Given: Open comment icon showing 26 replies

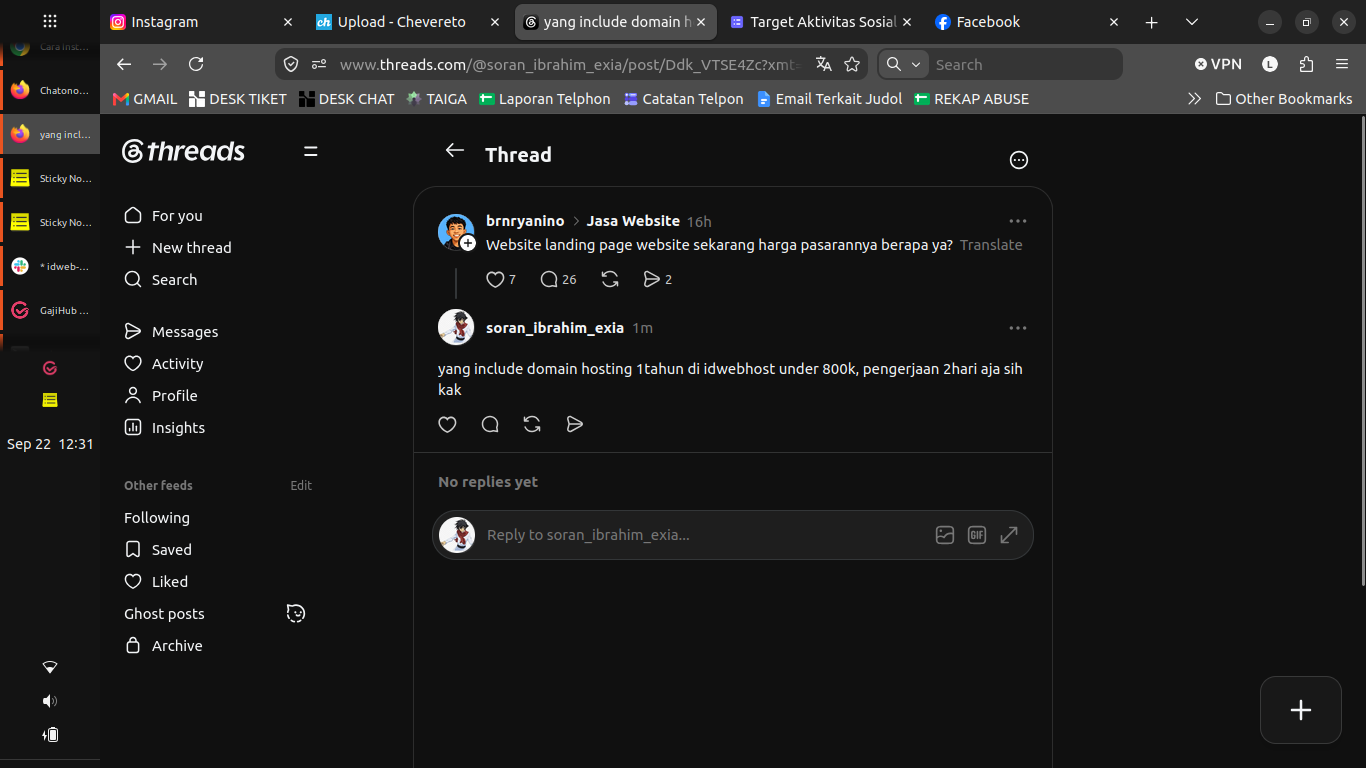Looking at the screenshot, I should pos(558,280).
